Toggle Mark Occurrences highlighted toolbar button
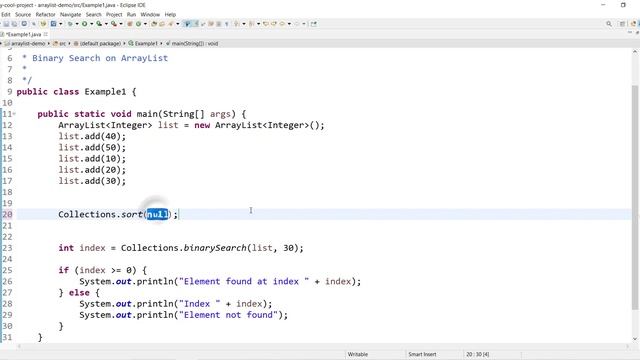 pyautogui.click(x=187, y=24)
